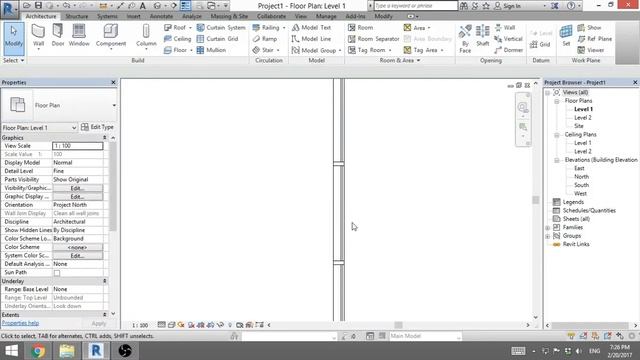The height and width of the screenshot is (360, 640).
Task: Select the Room Separator tool
Action: pyautogui.click(x=373, y=39)
